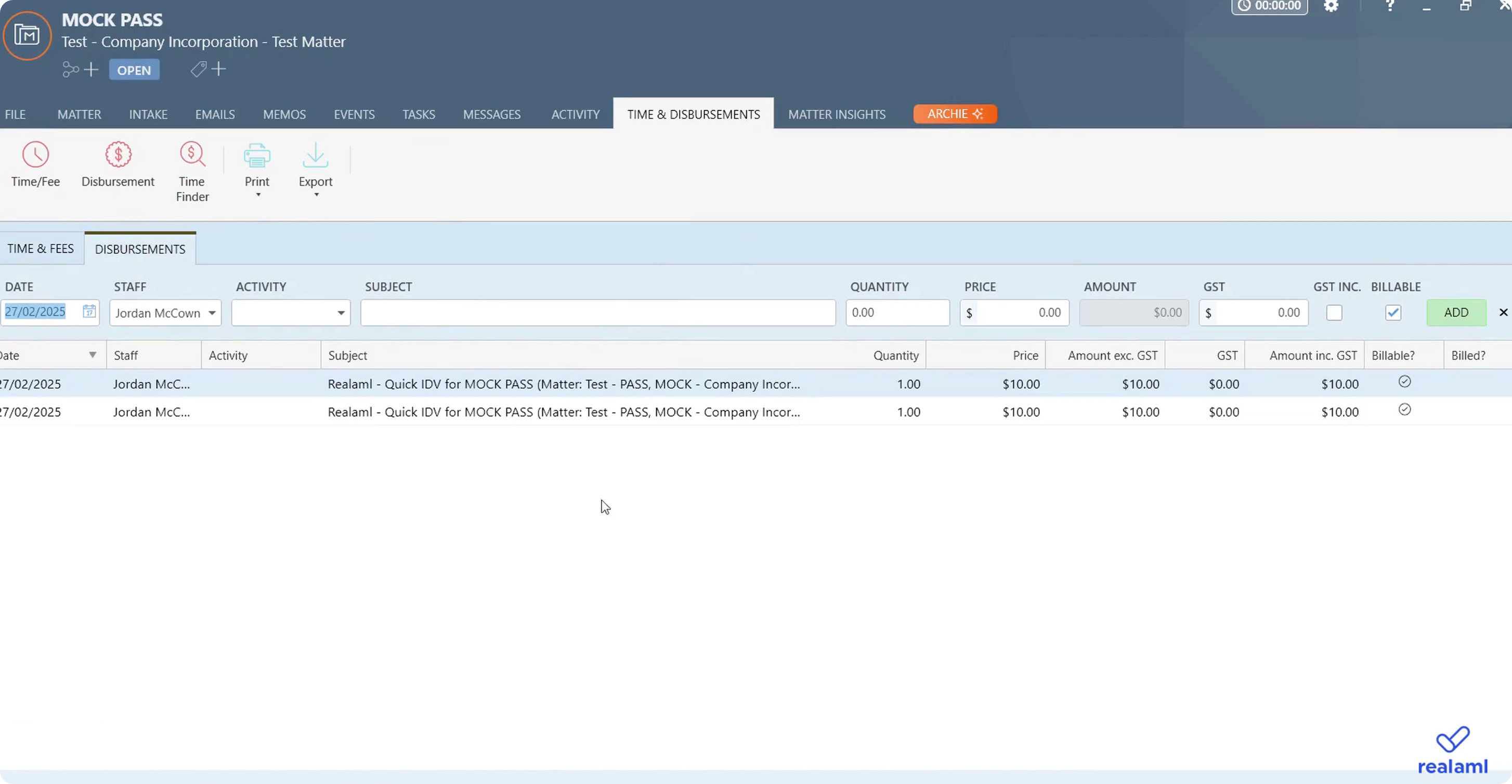
Task: Open the Activity dropdown
Action: 341,313
